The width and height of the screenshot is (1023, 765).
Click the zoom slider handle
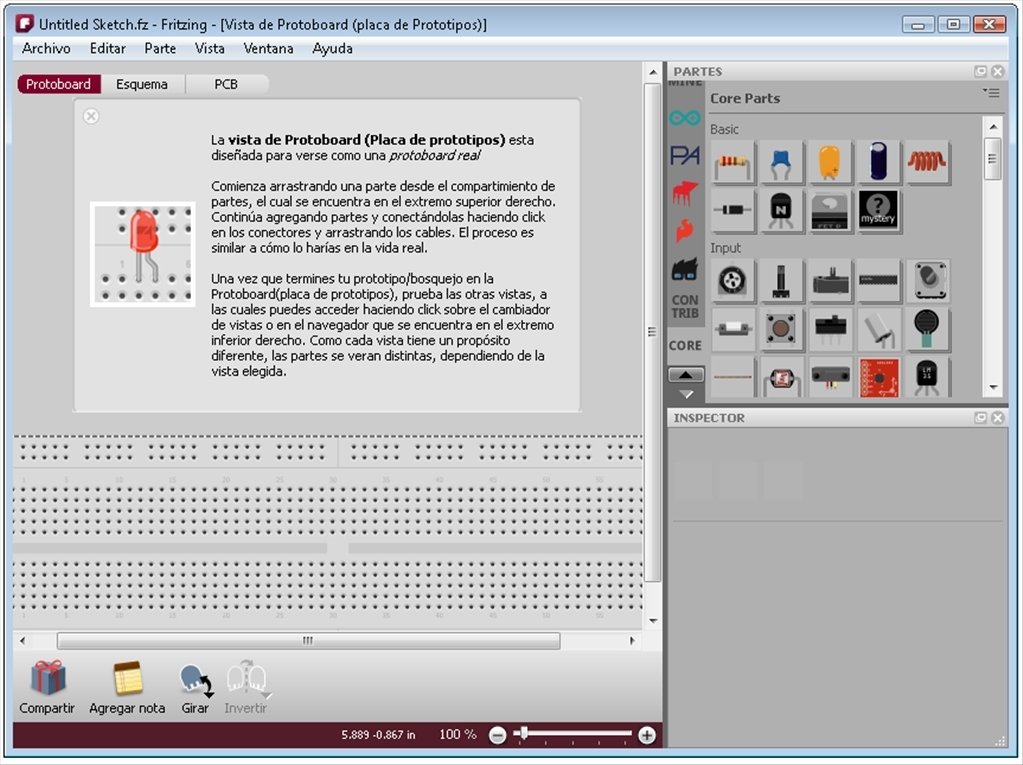[523, 734]
